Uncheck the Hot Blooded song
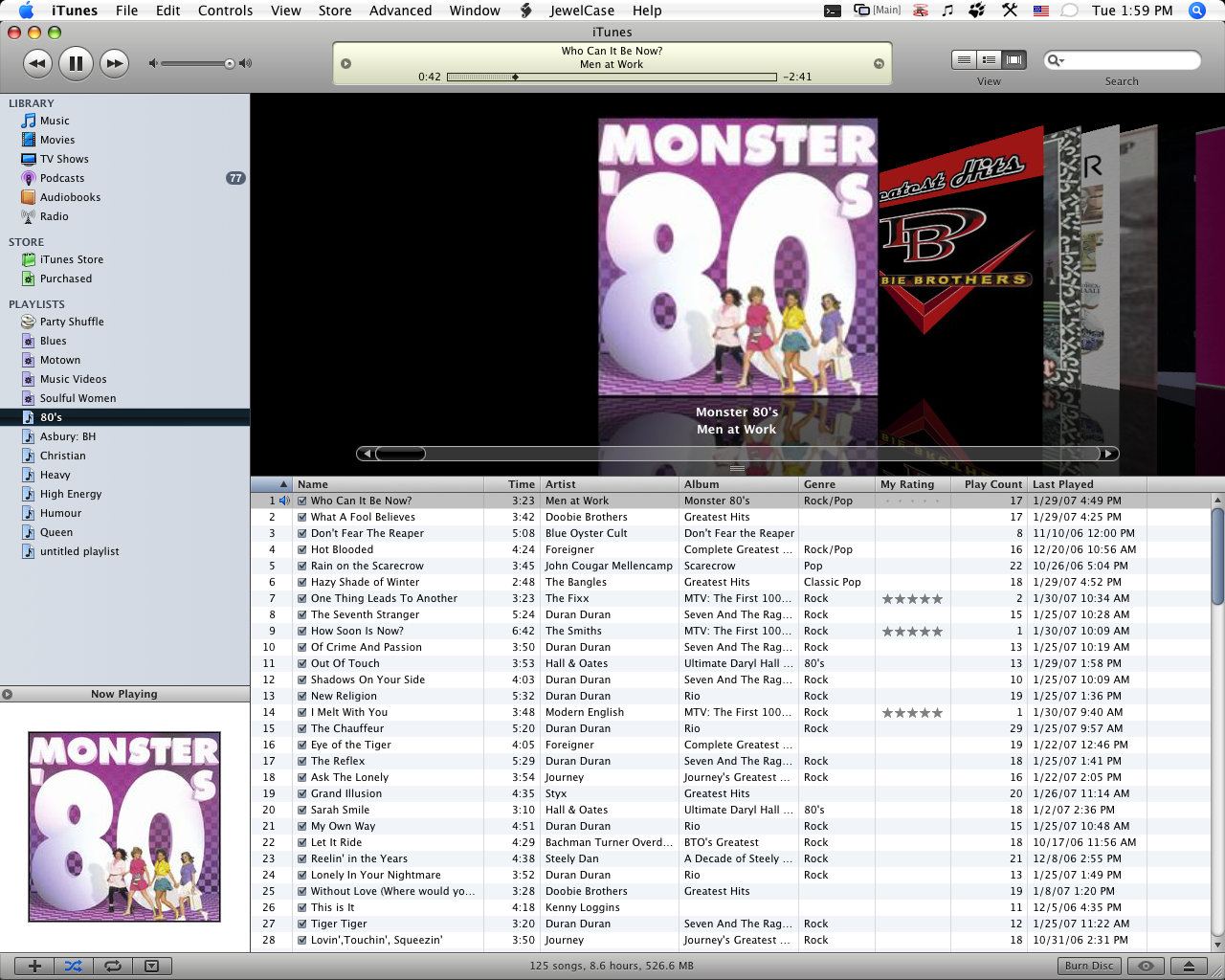This screenshot has width=1225, height=980. 302,549
